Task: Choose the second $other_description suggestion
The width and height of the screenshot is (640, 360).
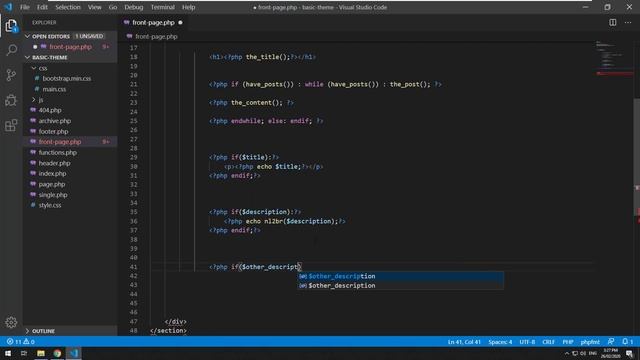Action: 400,286
